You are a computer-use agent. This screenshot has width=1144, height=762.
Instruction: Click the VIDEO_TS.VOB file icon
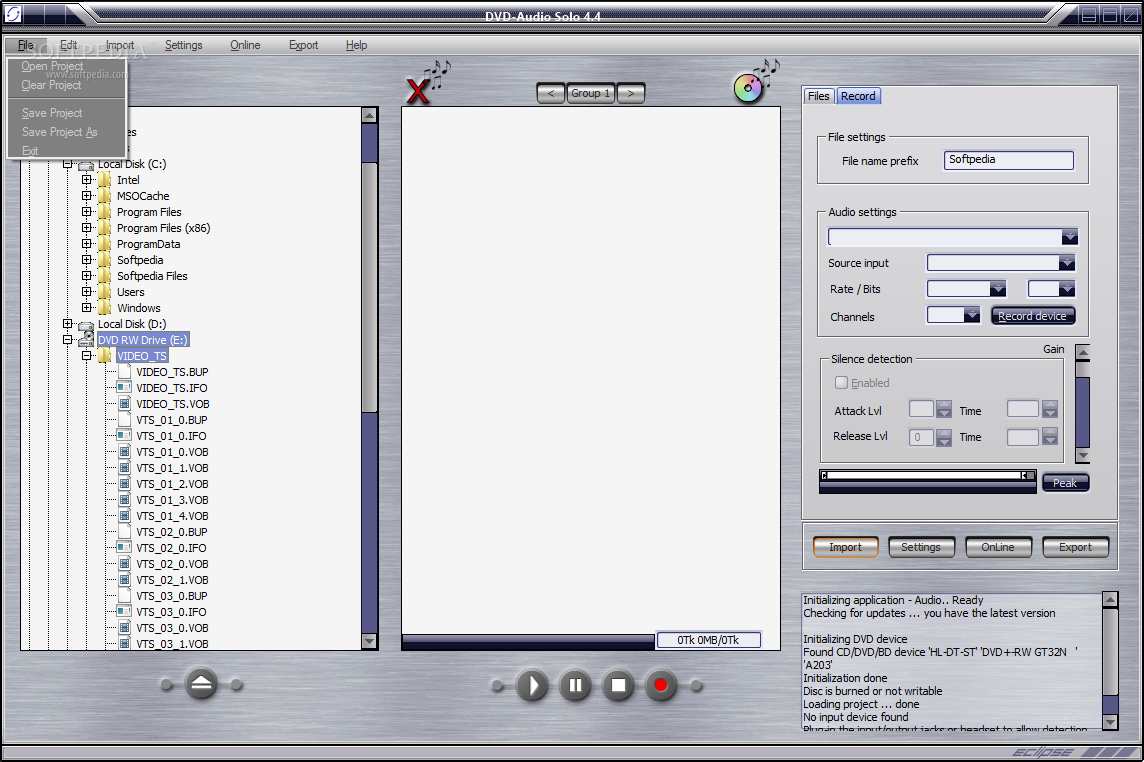click(x=124, y=404)
